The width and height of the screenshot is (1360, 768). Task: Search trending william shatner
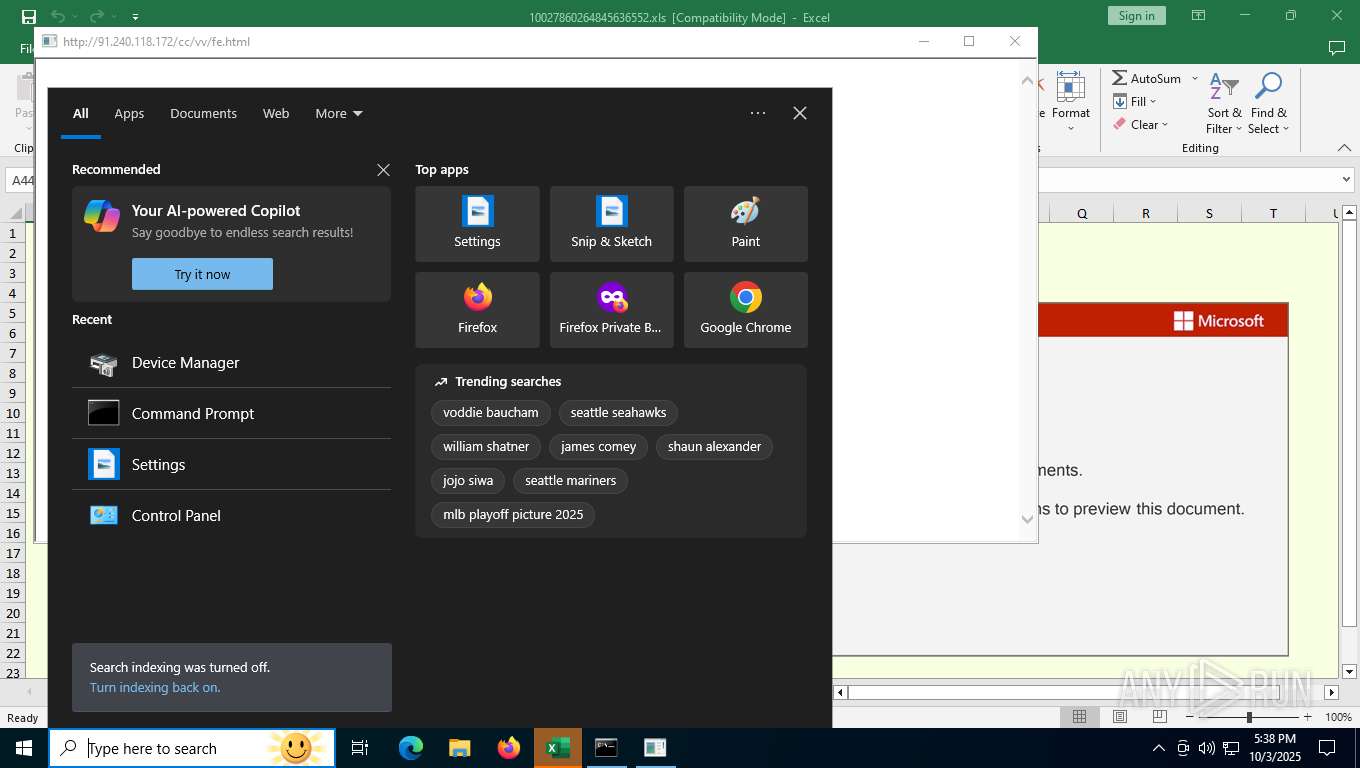pos(486,446)
